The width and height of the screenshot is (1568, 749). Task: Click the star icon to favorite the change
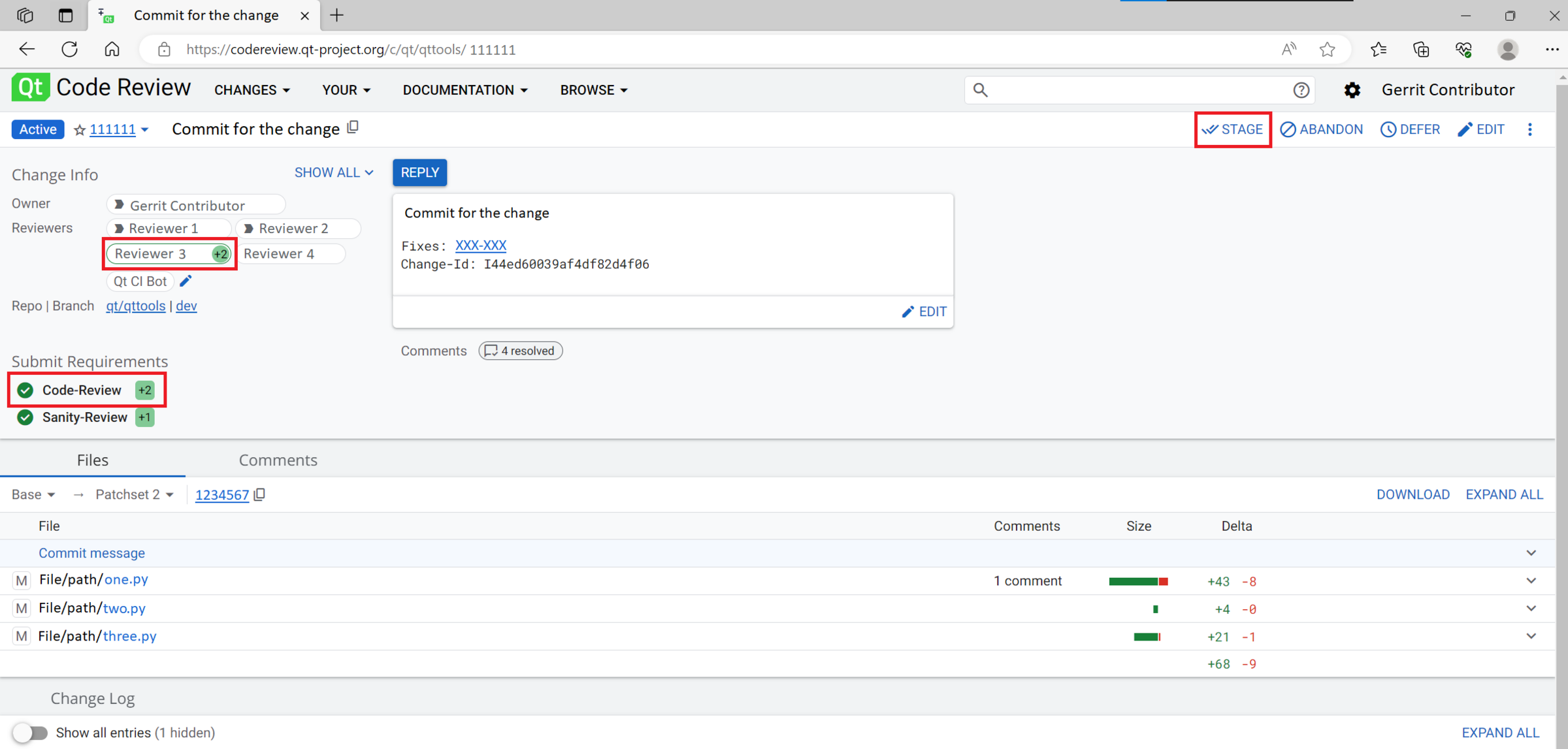[79, 129]
